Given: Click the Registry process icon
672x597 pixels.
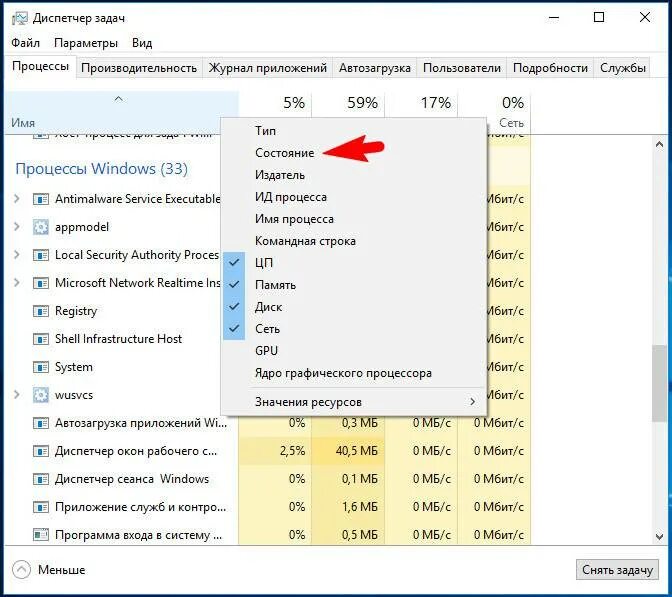Looking at the screenshot, I should pos(41,311).
